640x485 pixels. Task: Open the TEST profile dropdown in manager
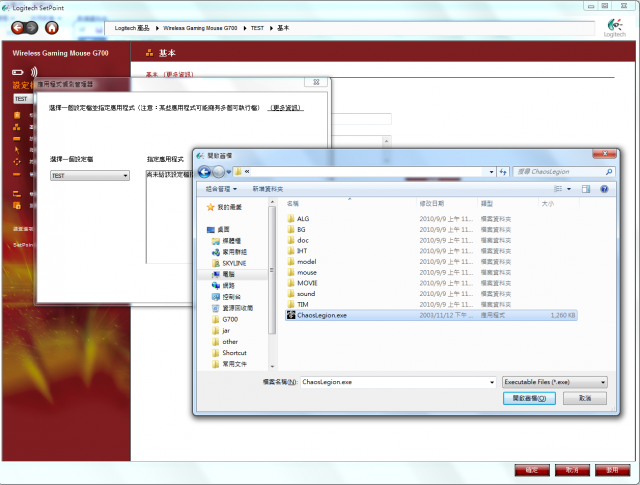tap(90, 176)
